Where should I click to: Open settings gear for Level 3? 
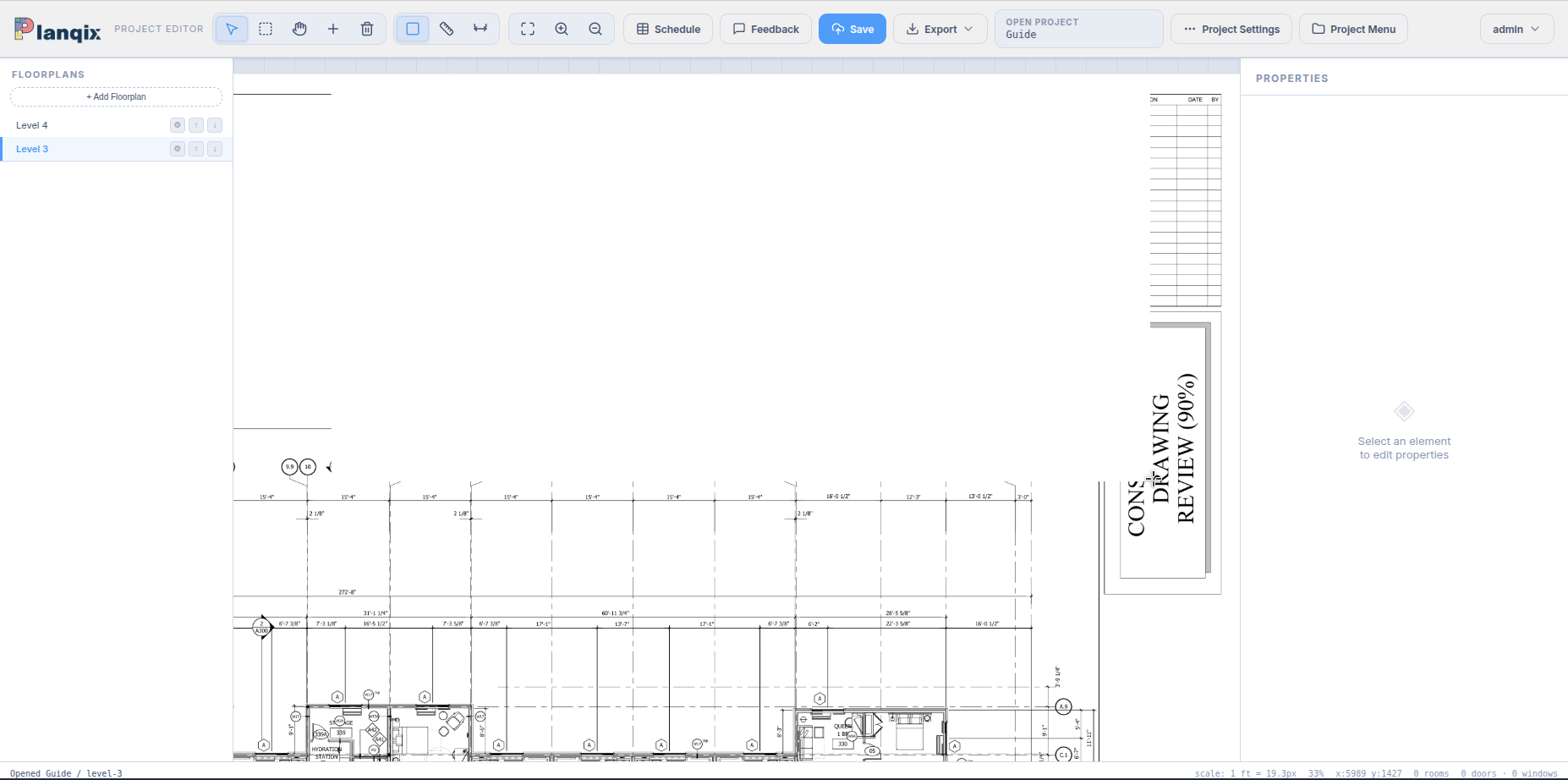click(x=178, y=149)
